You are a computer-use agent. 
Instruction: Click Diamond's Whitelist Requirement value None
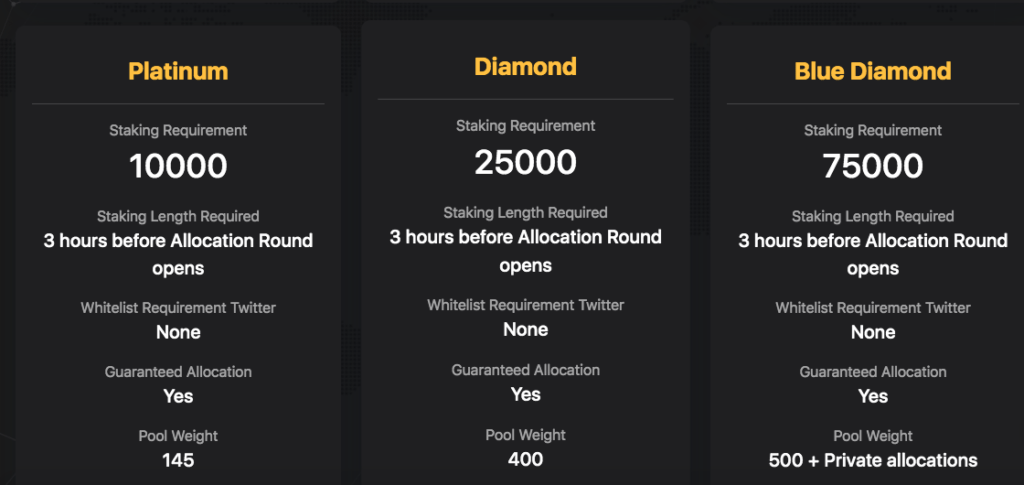tap(526, 330)
